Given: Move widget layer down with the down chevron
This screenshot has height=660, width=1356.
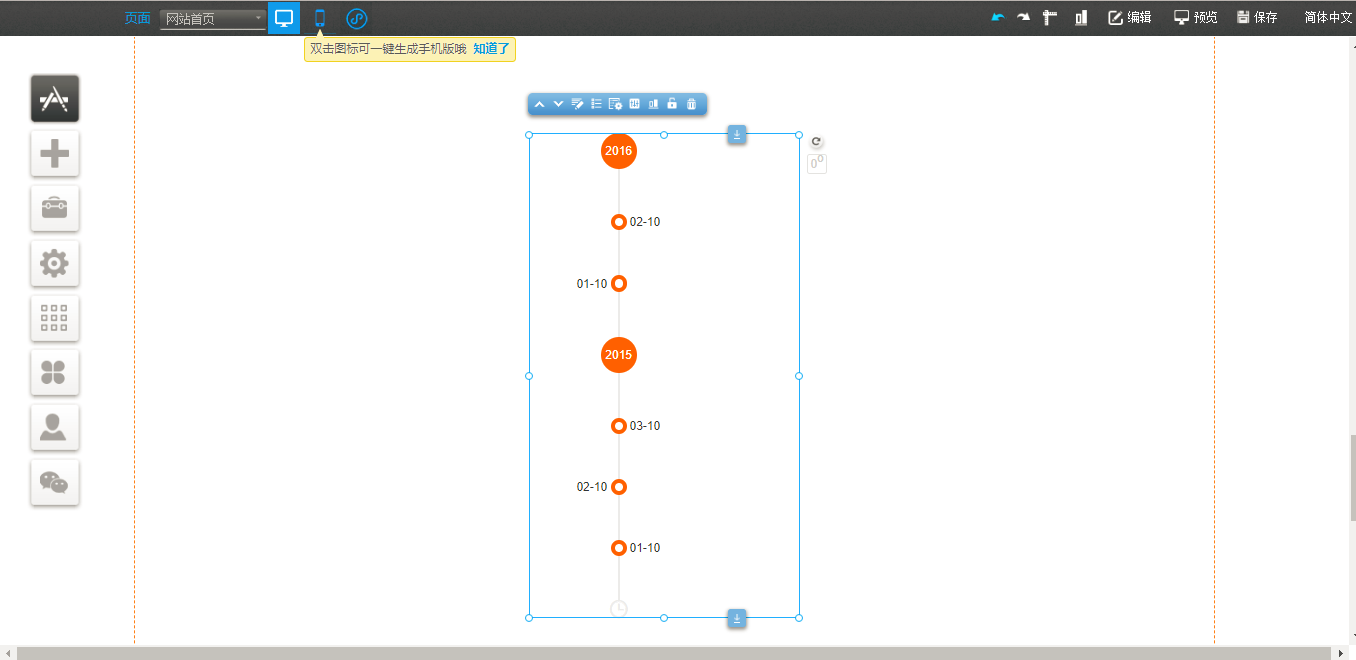Looking at the screenshot, I should tap(558, 104).
